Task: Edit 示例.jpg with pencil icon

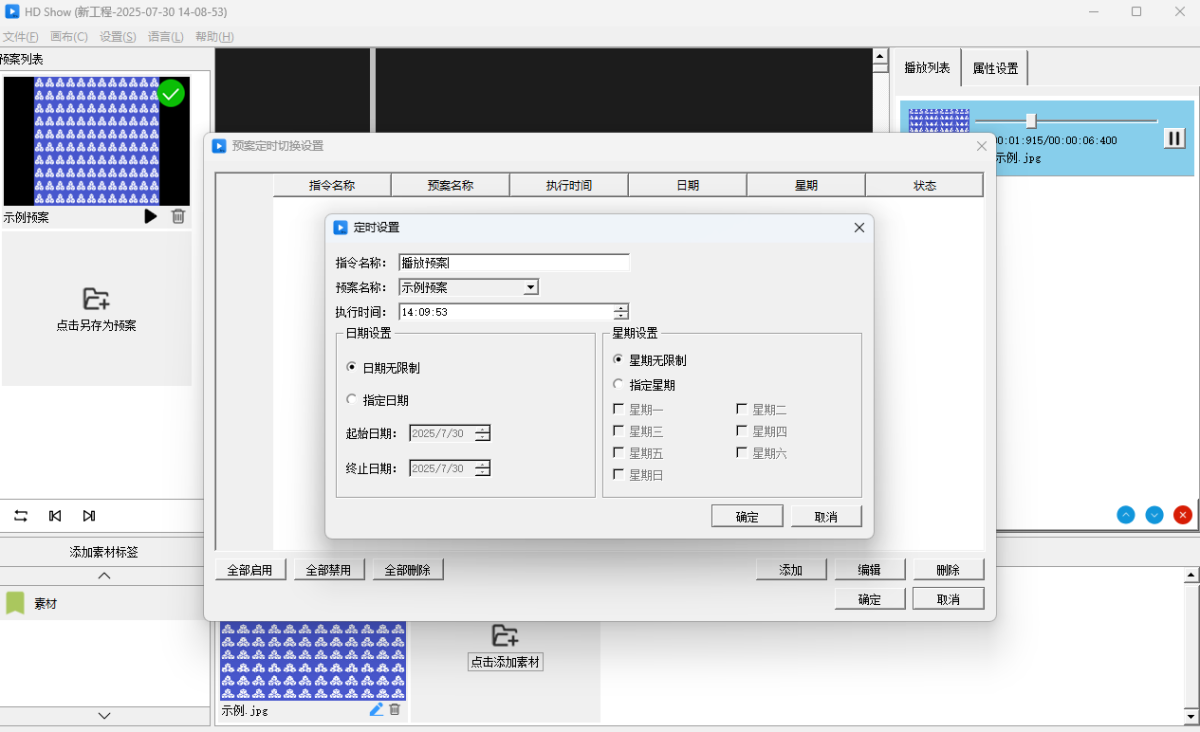Action: point(376,709)
